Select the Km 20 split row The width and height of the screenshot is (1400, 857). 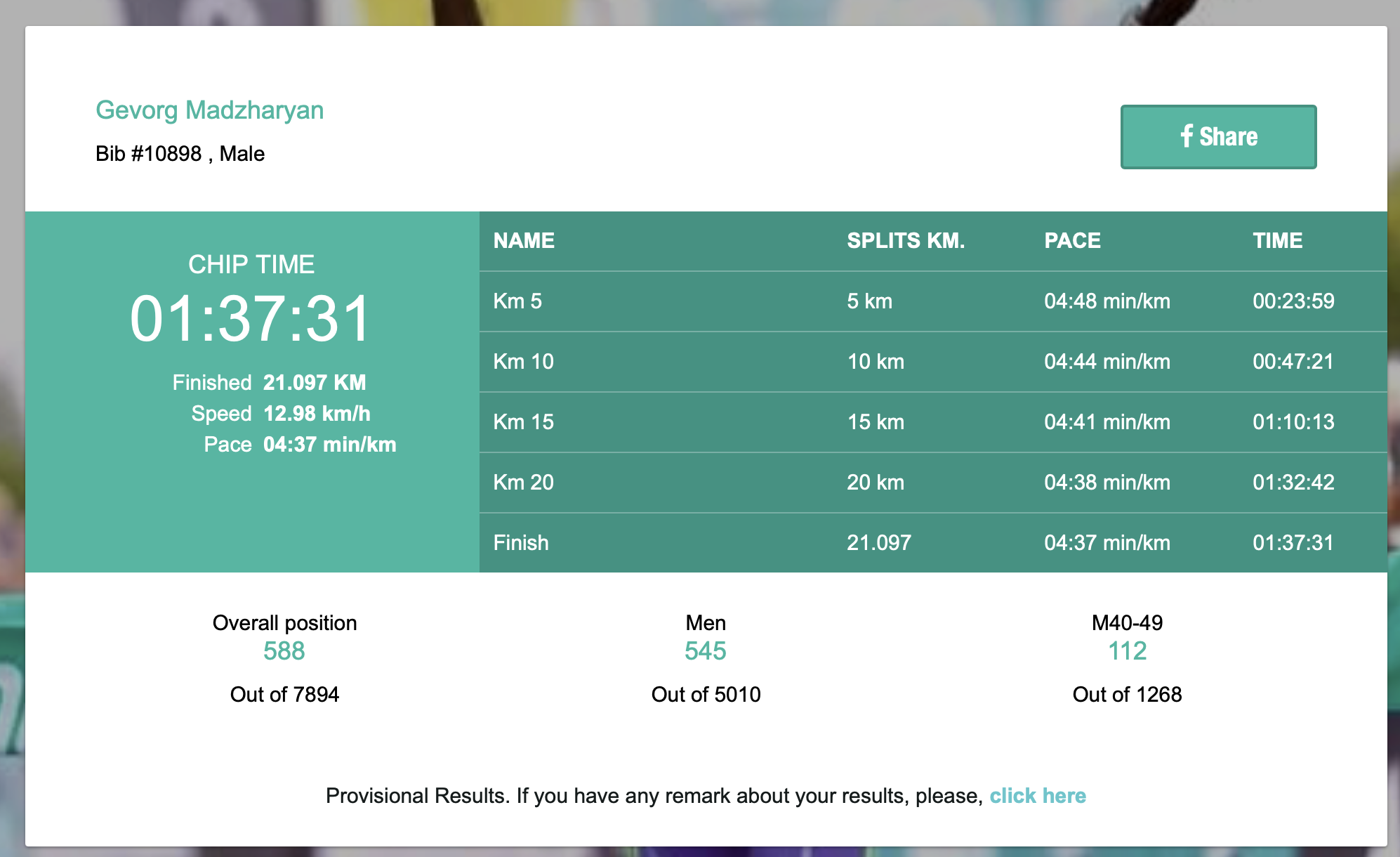pyautogui.click(x=932, y=483)
